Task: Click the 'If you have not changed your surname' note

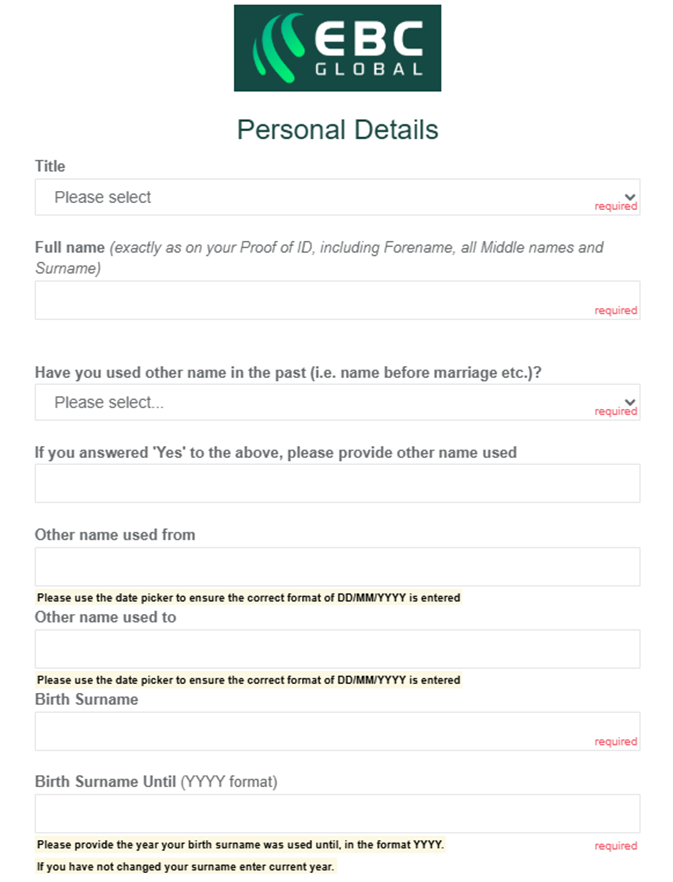Action: 185,866
